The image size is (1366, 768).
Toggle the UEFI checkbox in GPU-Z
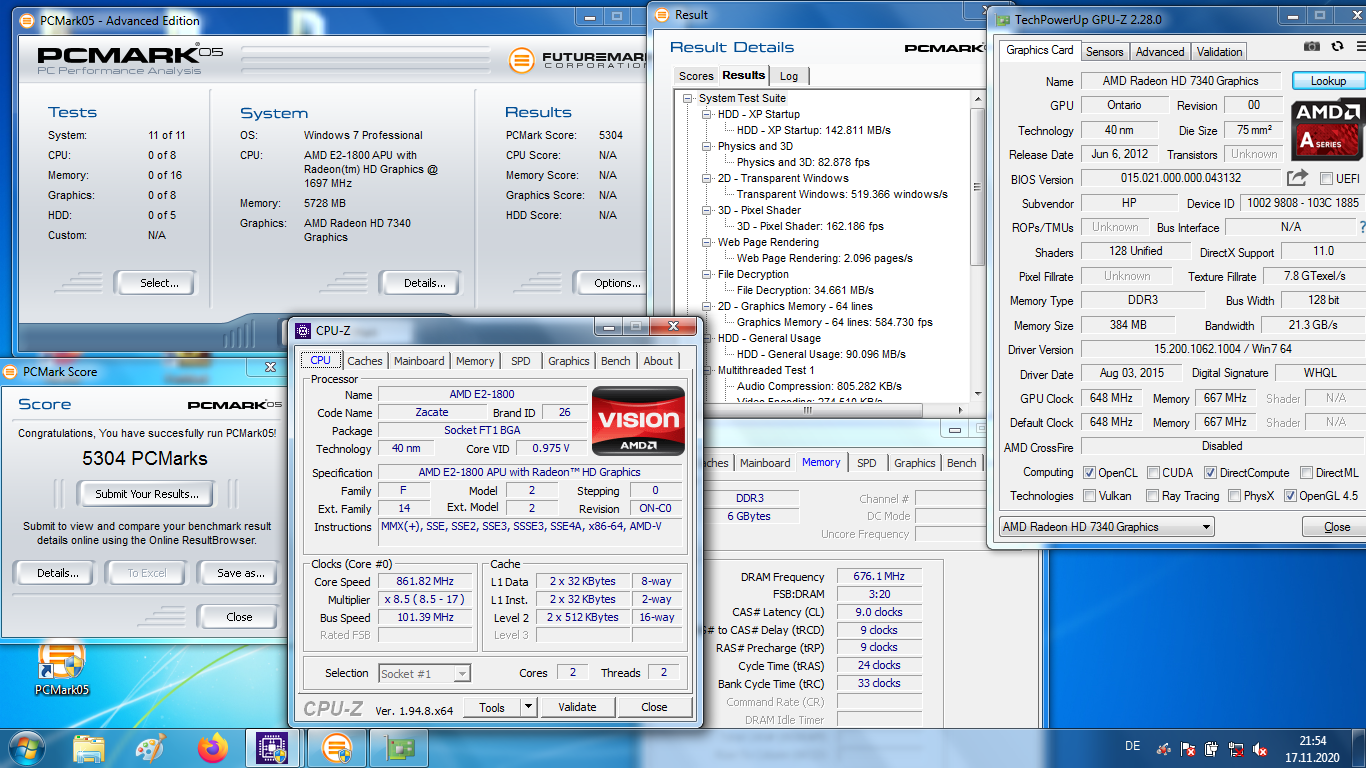pos(1326,179)
